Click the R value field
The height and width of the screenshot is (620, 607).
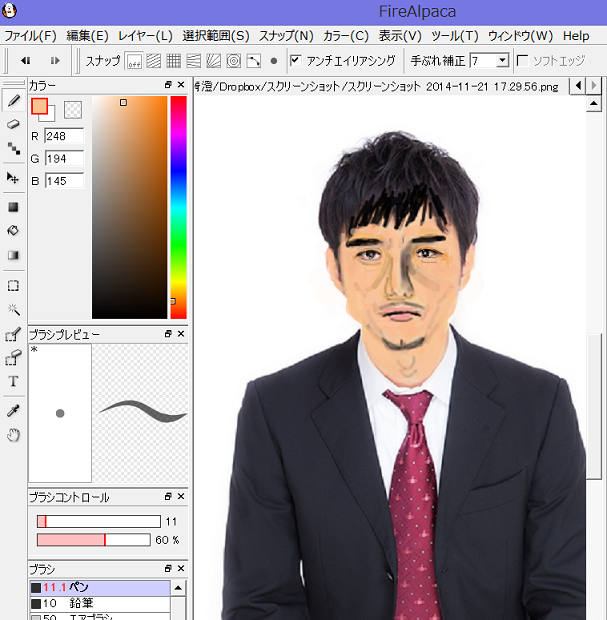pos(64,136)
